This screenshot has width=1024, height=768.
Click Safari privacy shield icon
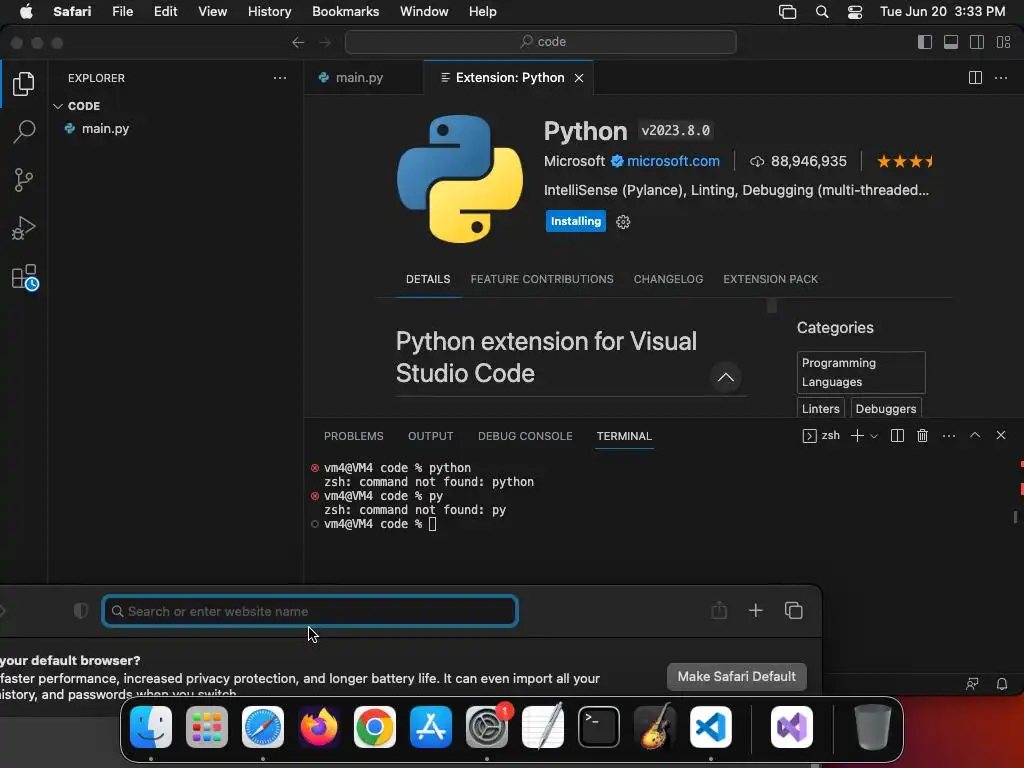80,611
